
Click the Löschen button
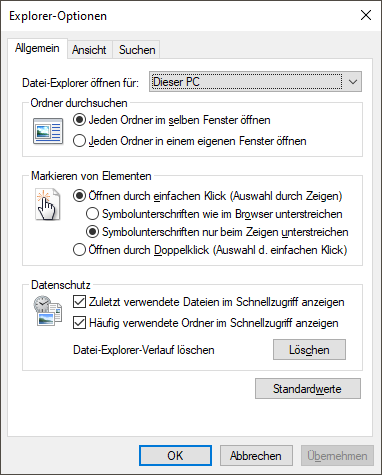(309, 350)
